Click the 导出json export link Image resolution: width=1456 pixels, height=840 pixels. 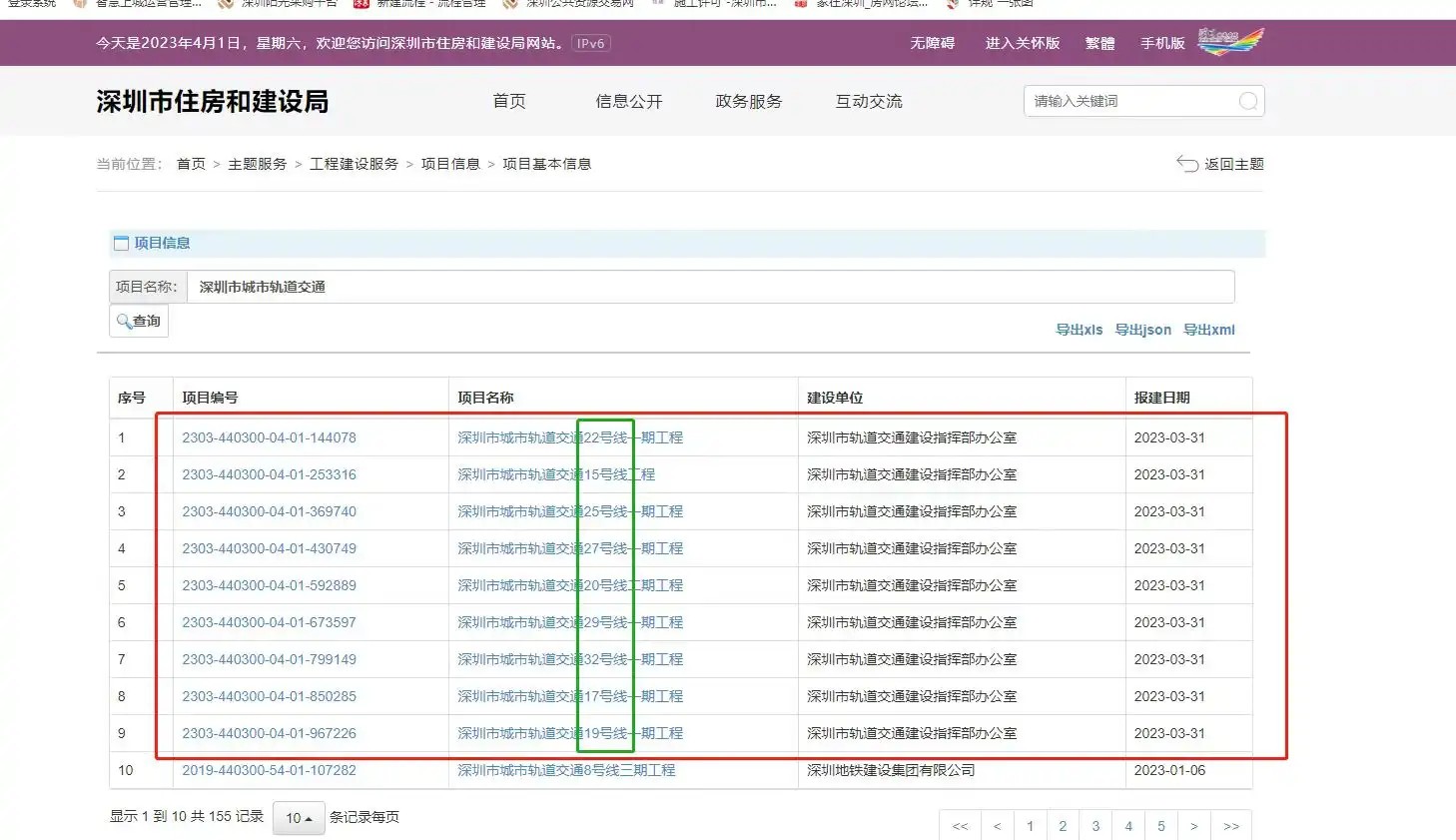[1142, 330]
